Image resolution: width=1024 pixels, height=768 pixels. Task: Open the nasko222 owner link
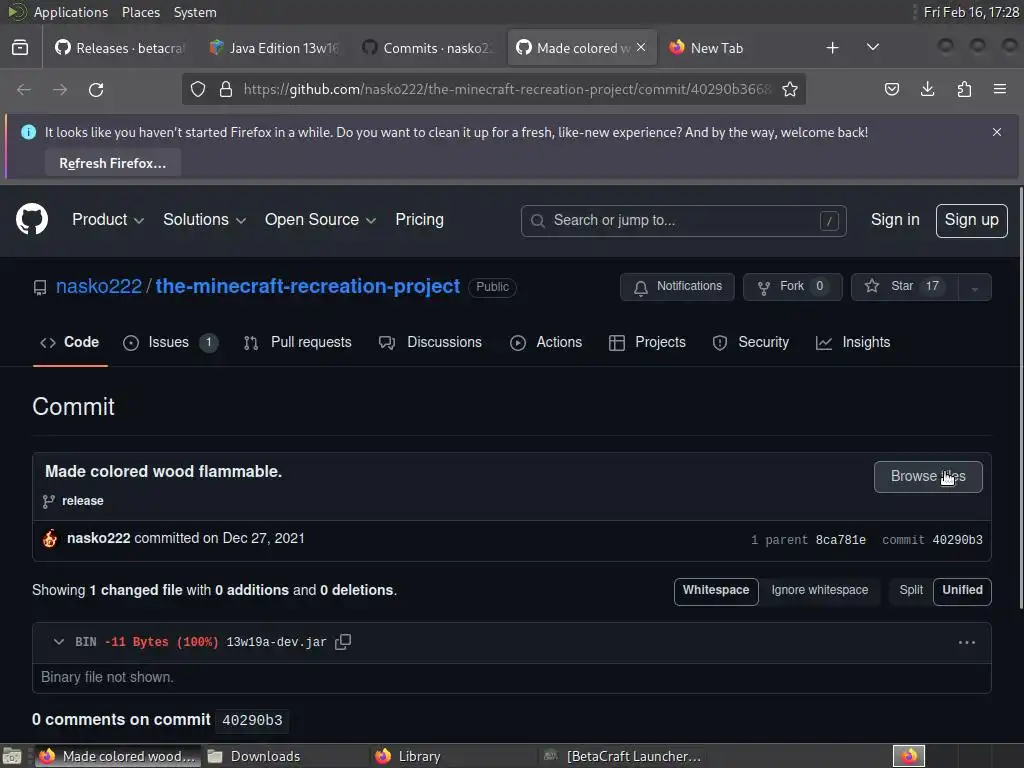99,287
